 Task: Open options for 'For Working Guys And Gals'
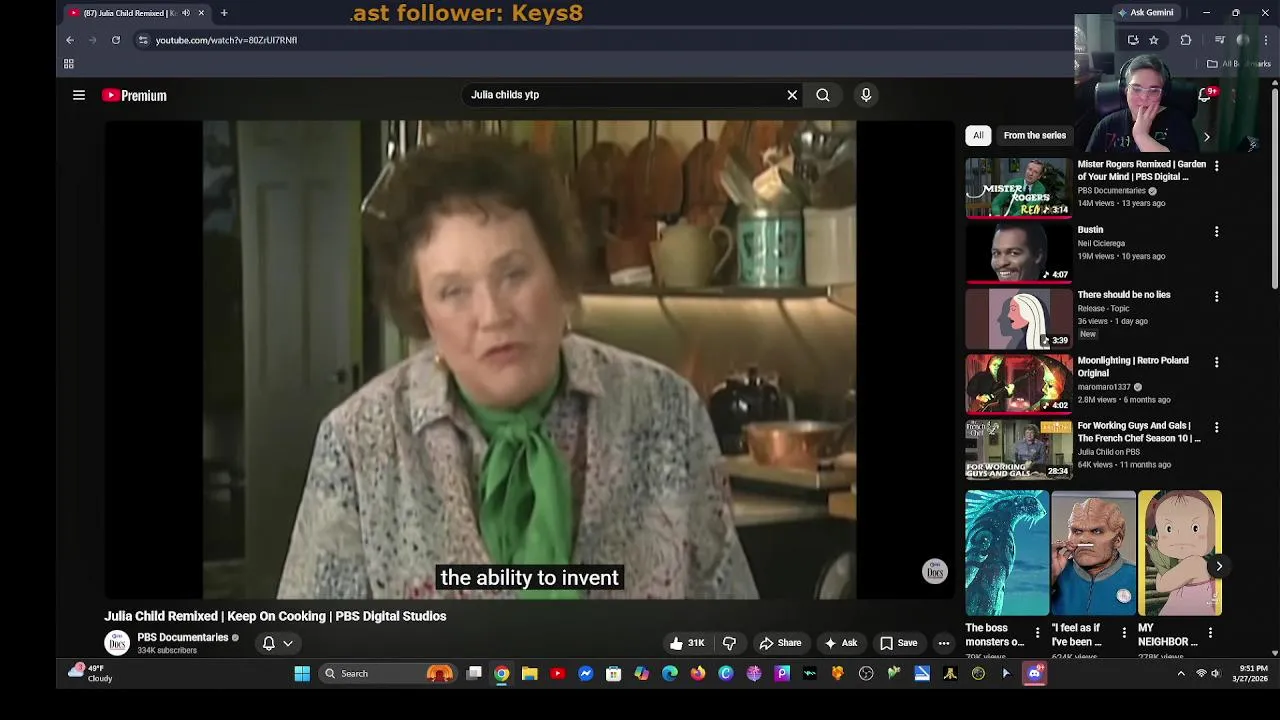click(x=1216, y=428)
